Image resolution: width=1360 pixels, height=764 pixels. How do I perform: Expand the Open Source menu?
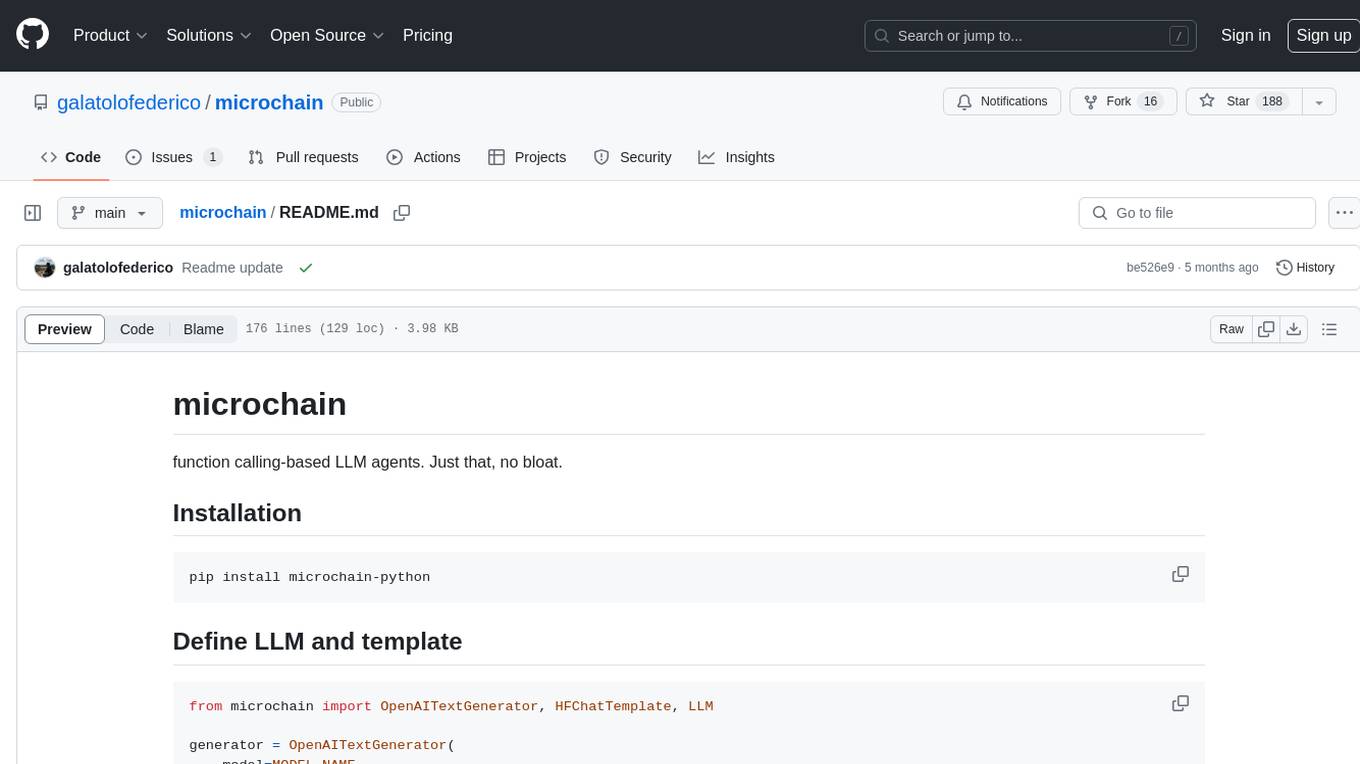point(327,35)
